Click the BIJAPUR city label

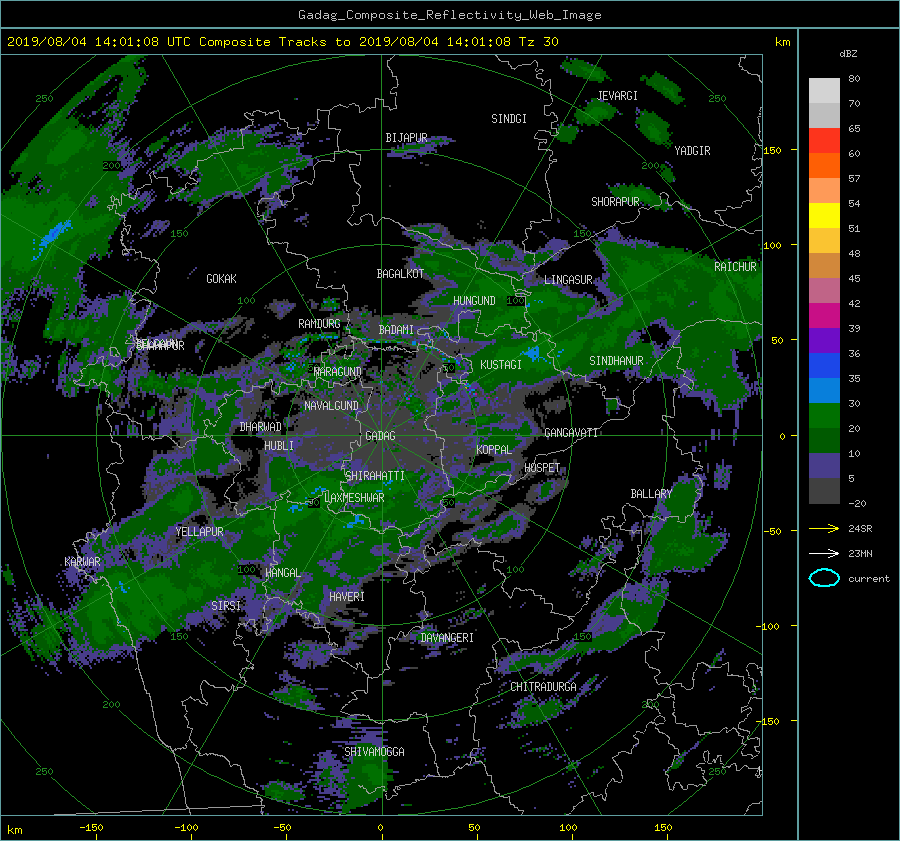[406, 138]
